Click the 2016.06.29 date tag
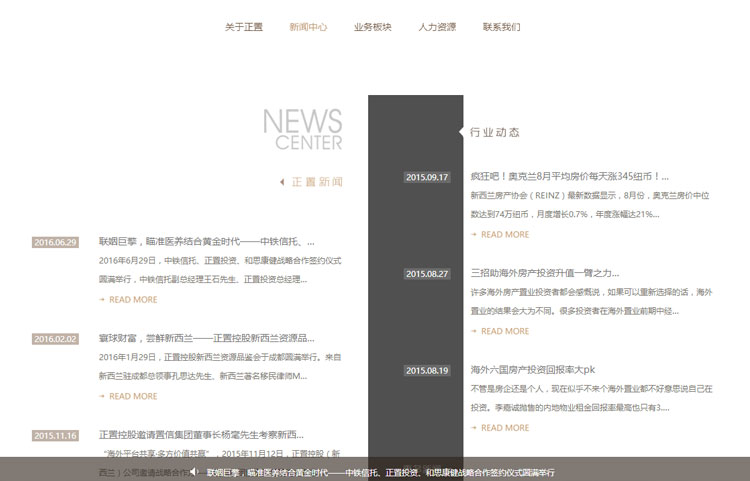This screenshot has height=481, width=750. pos(55,242)
